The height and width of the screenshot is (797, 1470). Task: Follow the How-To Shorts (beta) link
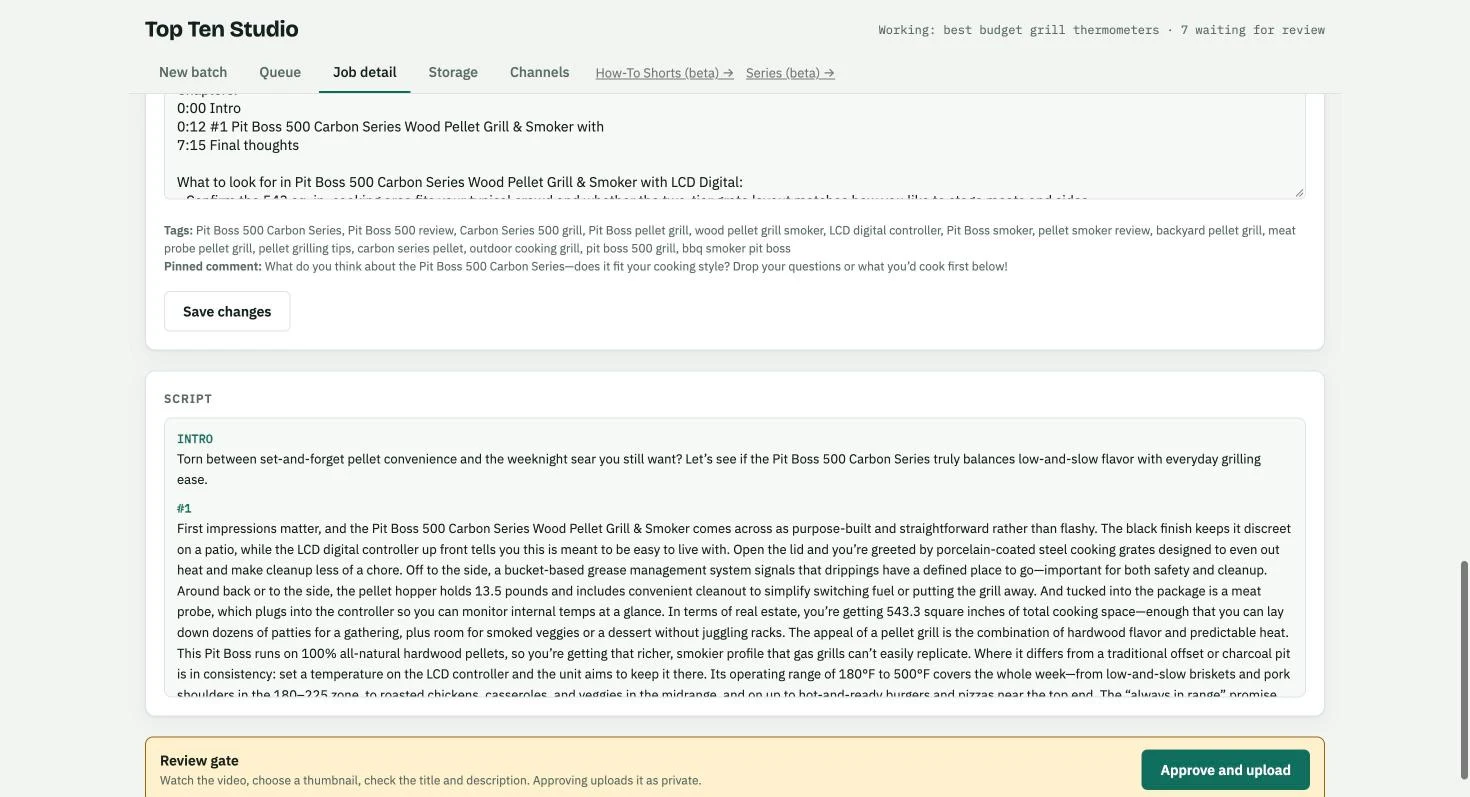point(665,73)
